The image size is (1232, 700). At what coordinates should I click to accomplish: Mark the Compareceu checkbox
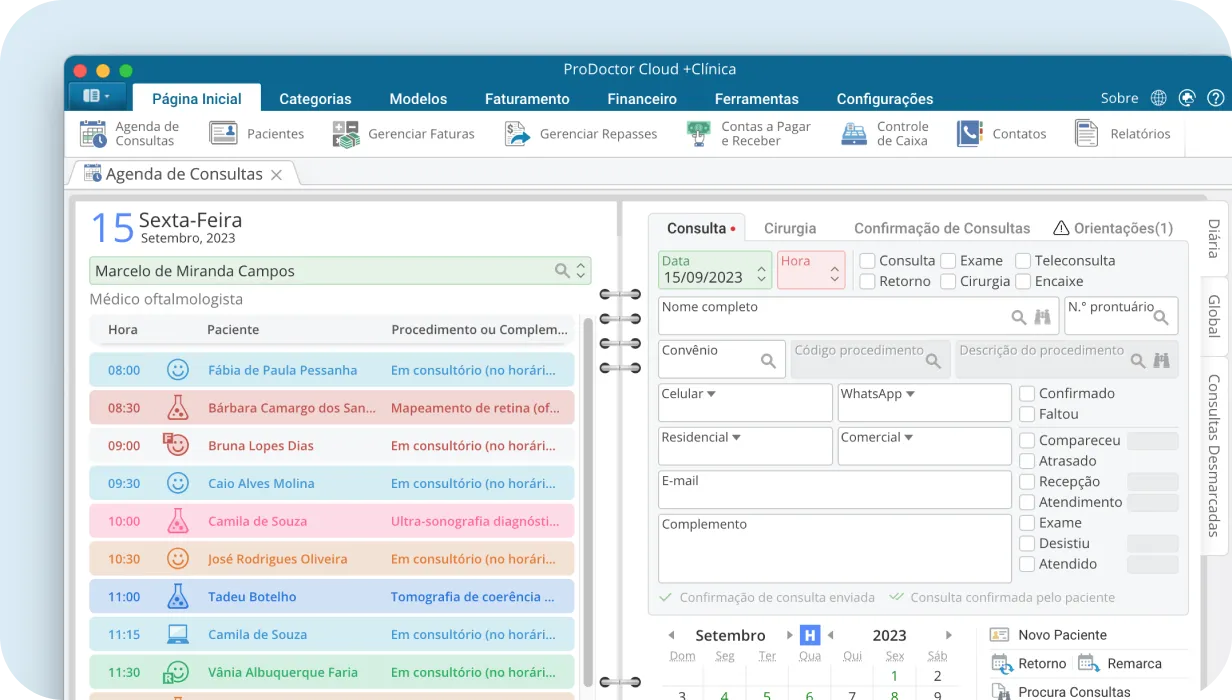pos(1028,439)
